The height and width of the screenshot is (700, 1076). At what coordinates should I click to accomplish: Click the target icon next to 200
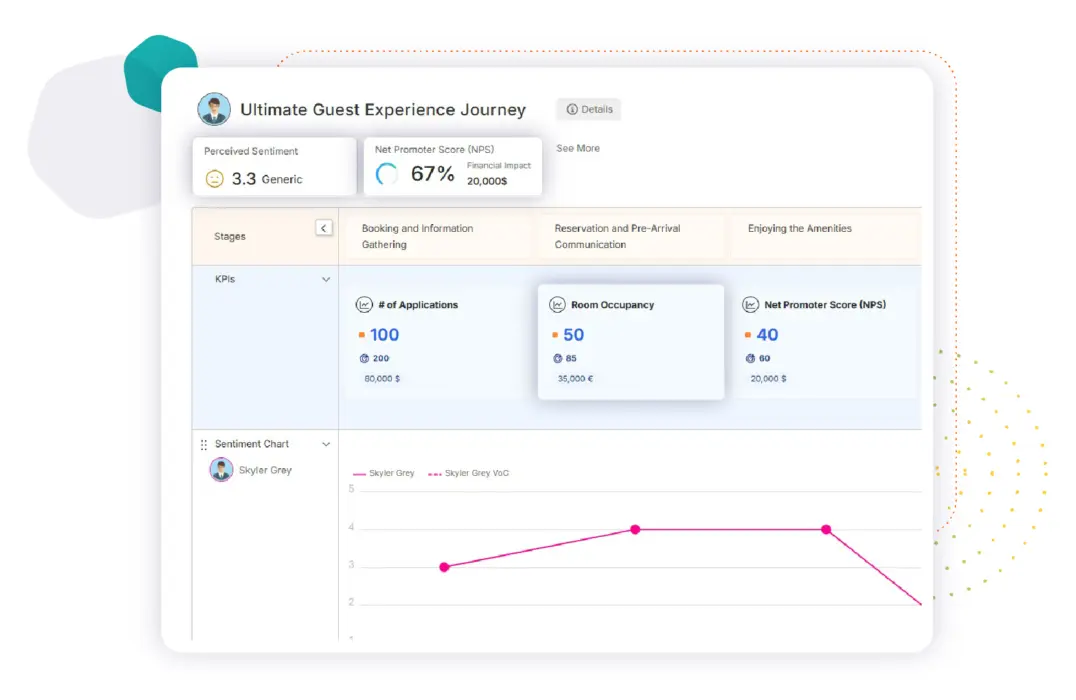coord(363,358)
